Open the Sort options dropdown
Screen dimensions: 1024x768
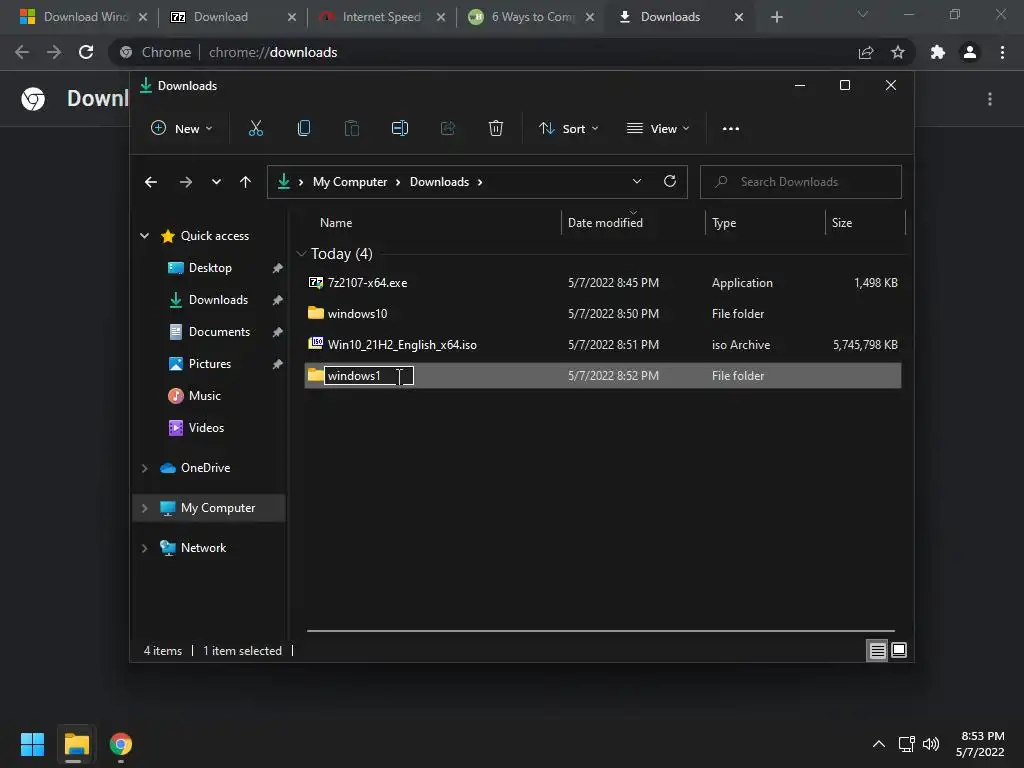568,129
